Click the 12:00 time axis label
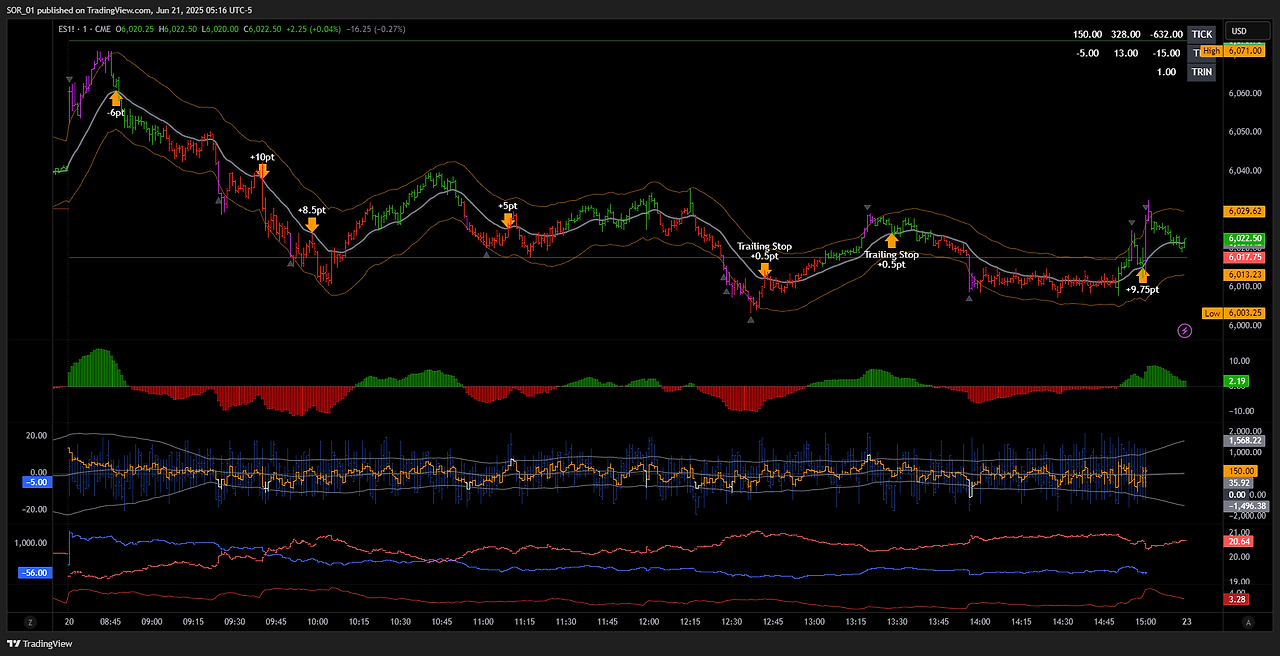The width and height of the screenshot is (1280, 656). coord(648,622)
